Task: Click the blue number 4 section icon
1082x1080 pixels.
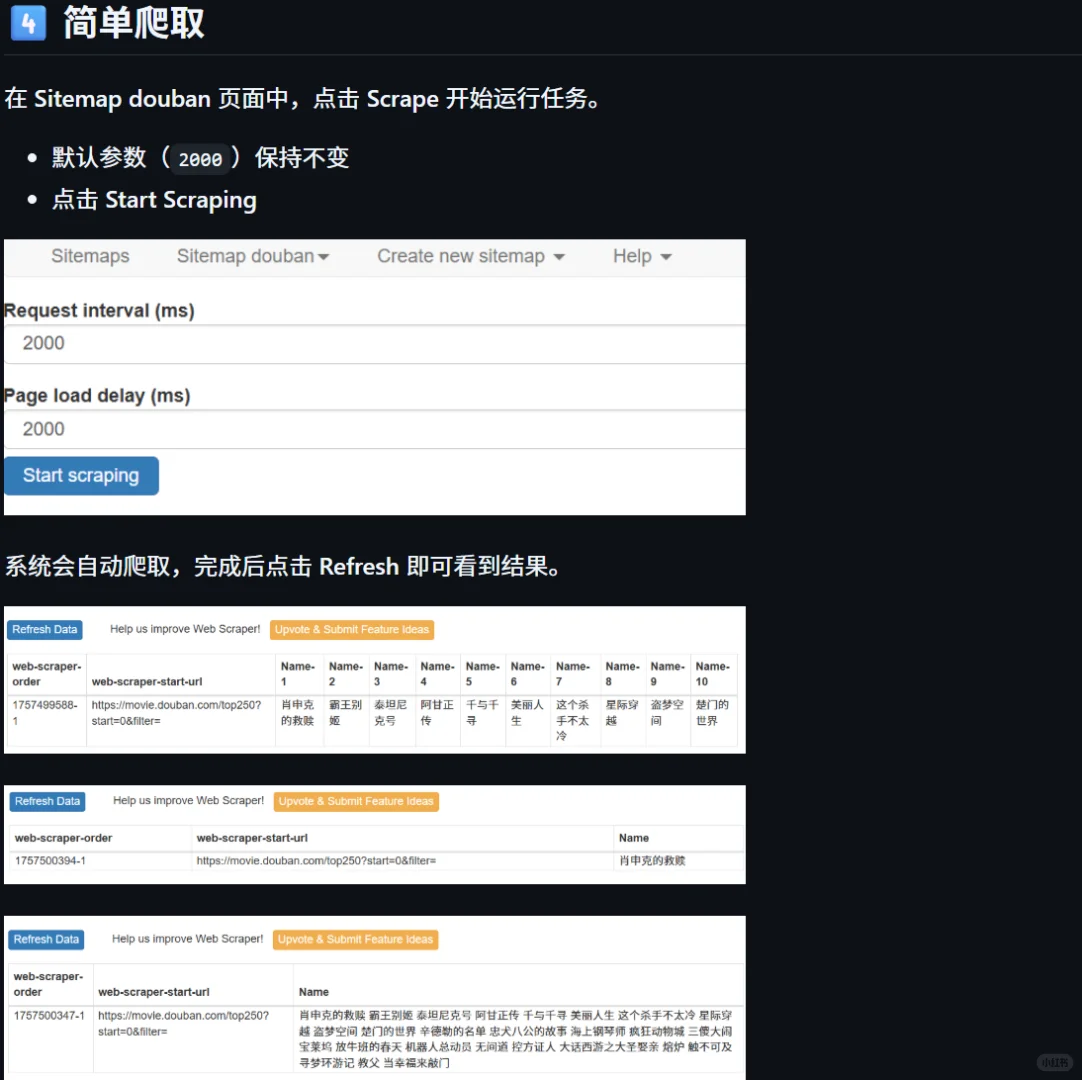Action: click(x=28, y=23)
